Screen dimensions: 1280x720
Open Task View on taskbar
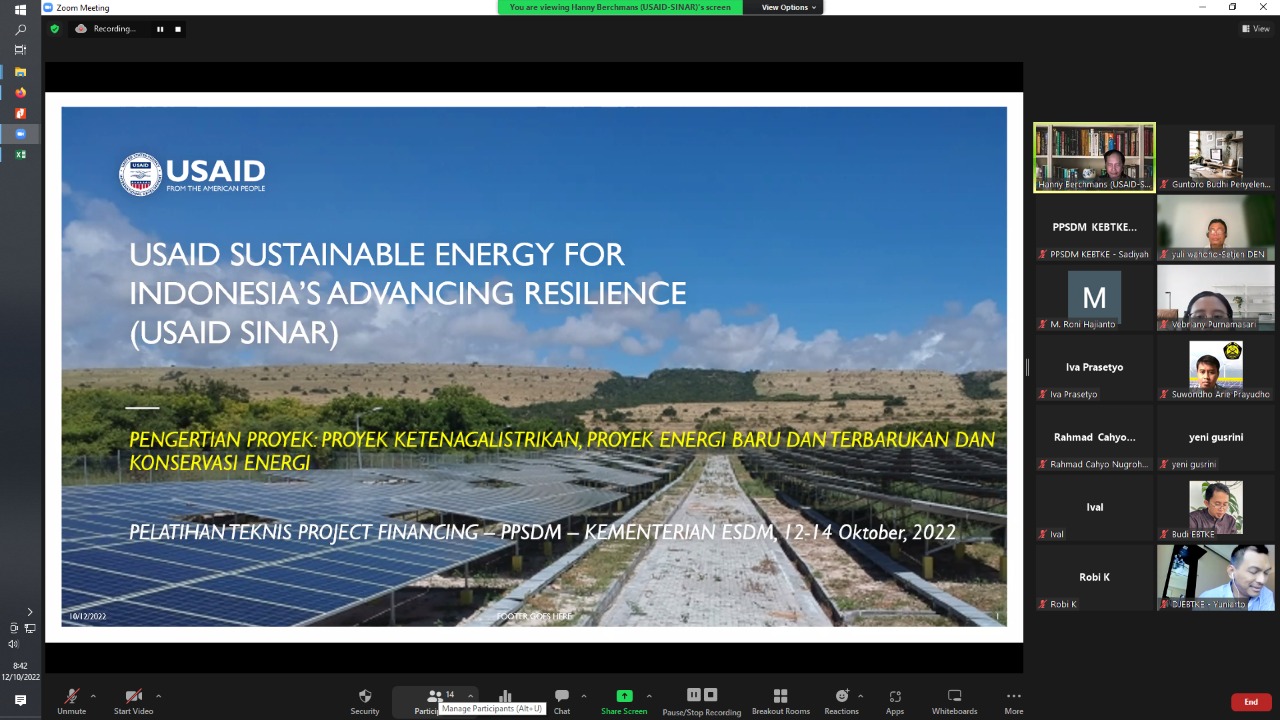[x=20, y=50]
